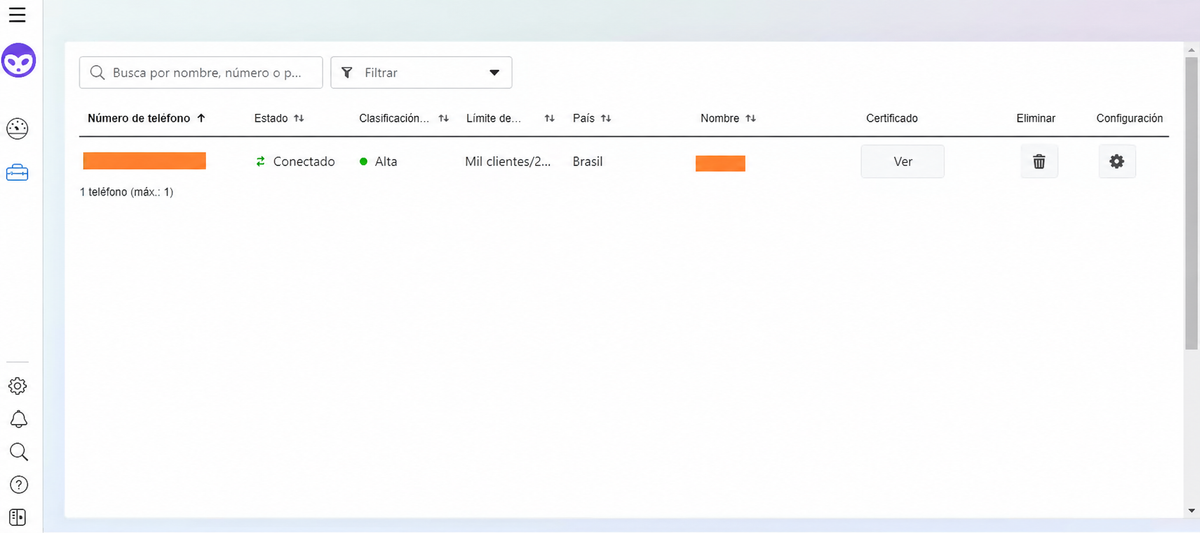The width and height of the screenshot is (1200, 533).
Task: Open the briefcase tools icon
Action: pos(18,173)
